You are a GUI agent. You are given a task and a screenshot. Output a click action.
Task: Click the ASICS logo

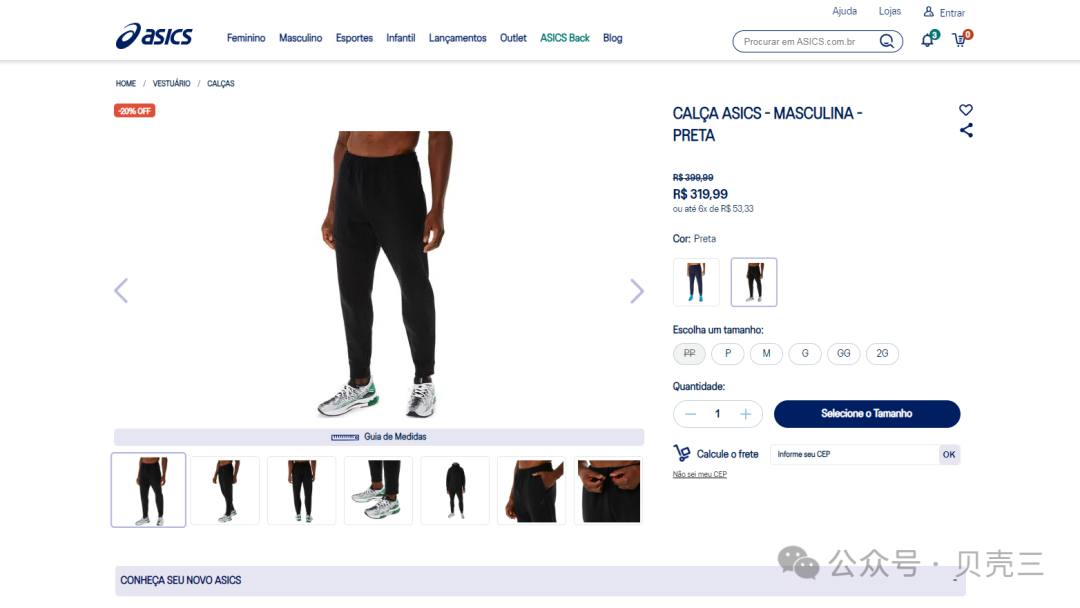click(x=154, y=36)
